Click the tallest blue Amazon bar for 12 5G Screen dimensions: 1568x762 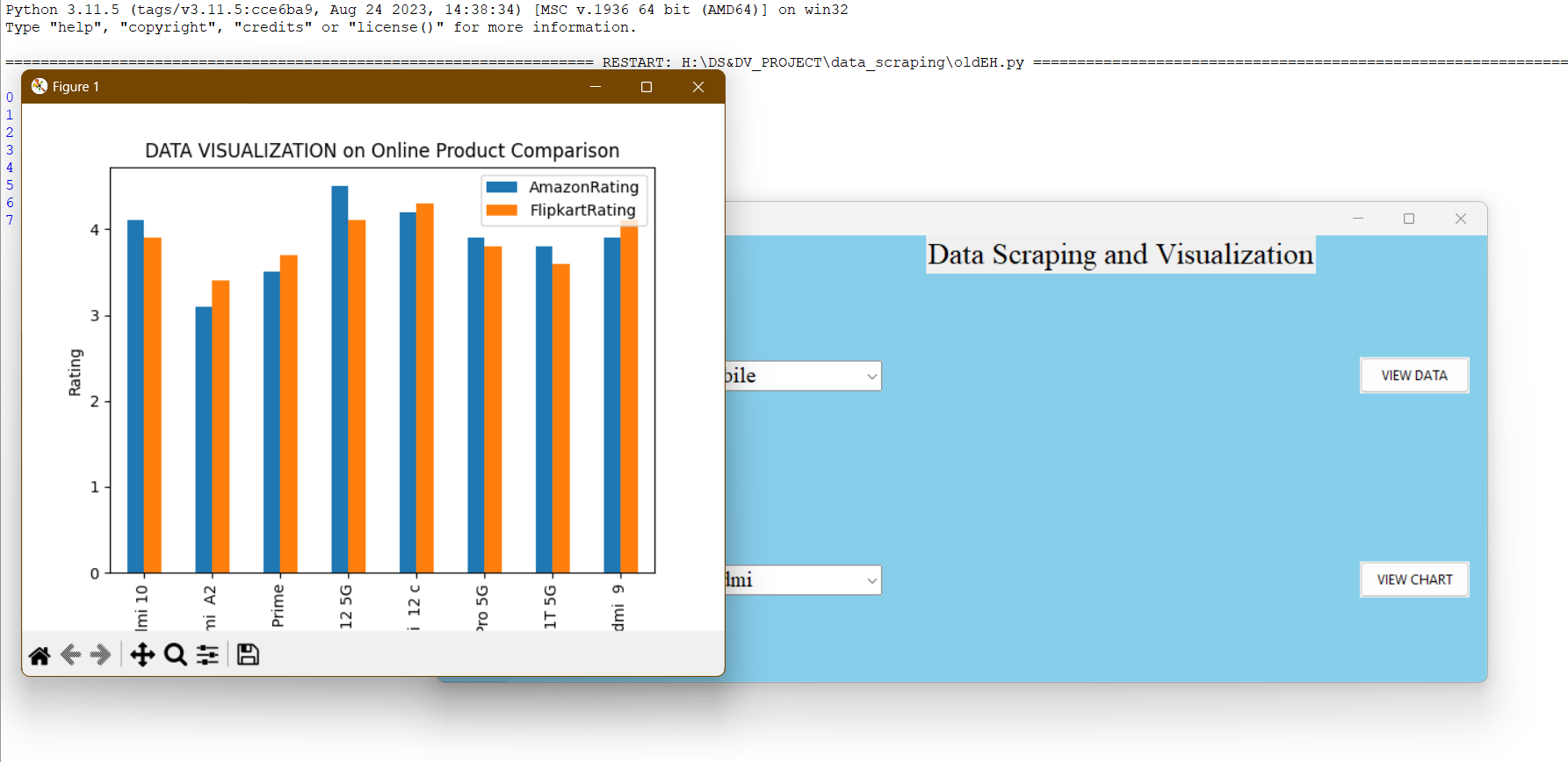point(340,379)
